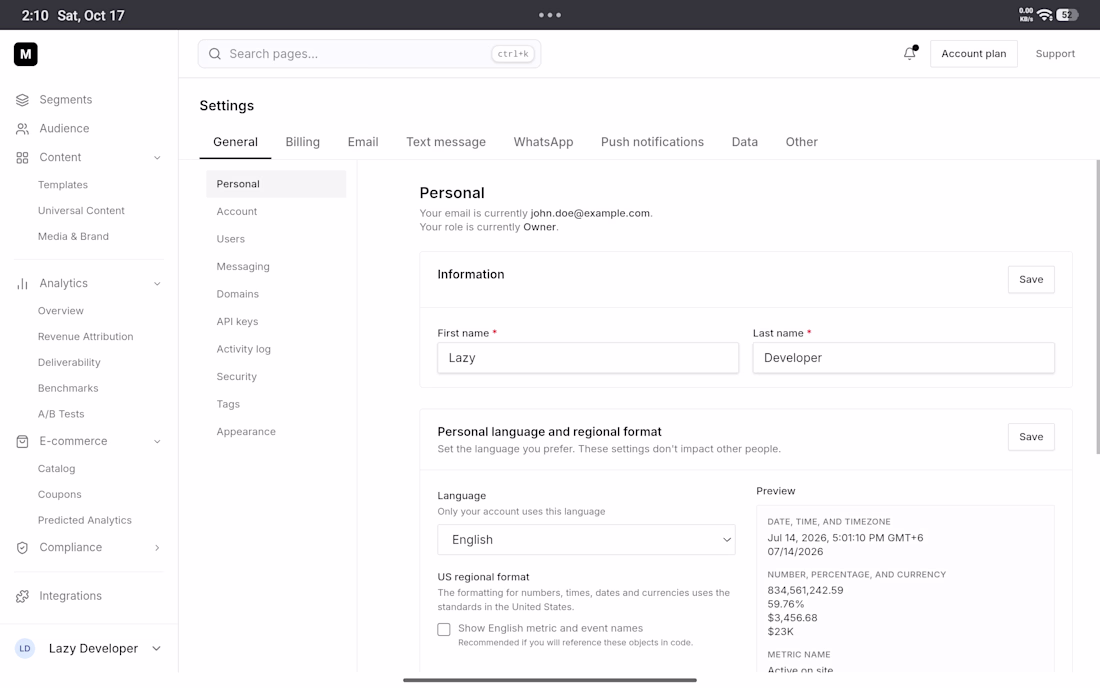
Task: Open the English language dropdown
Action: click(586, 539)
